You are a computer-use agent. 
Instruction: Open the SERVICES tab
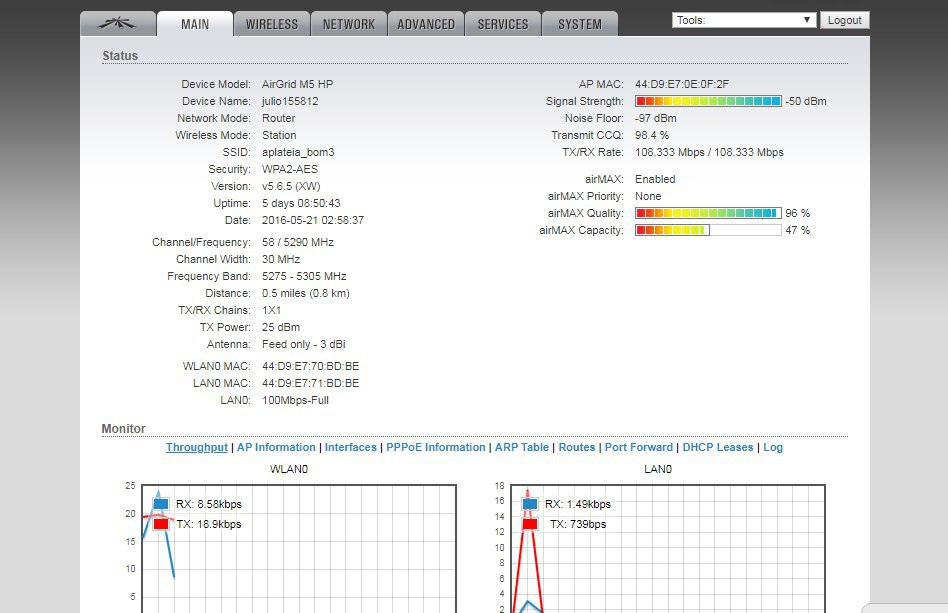503,24
